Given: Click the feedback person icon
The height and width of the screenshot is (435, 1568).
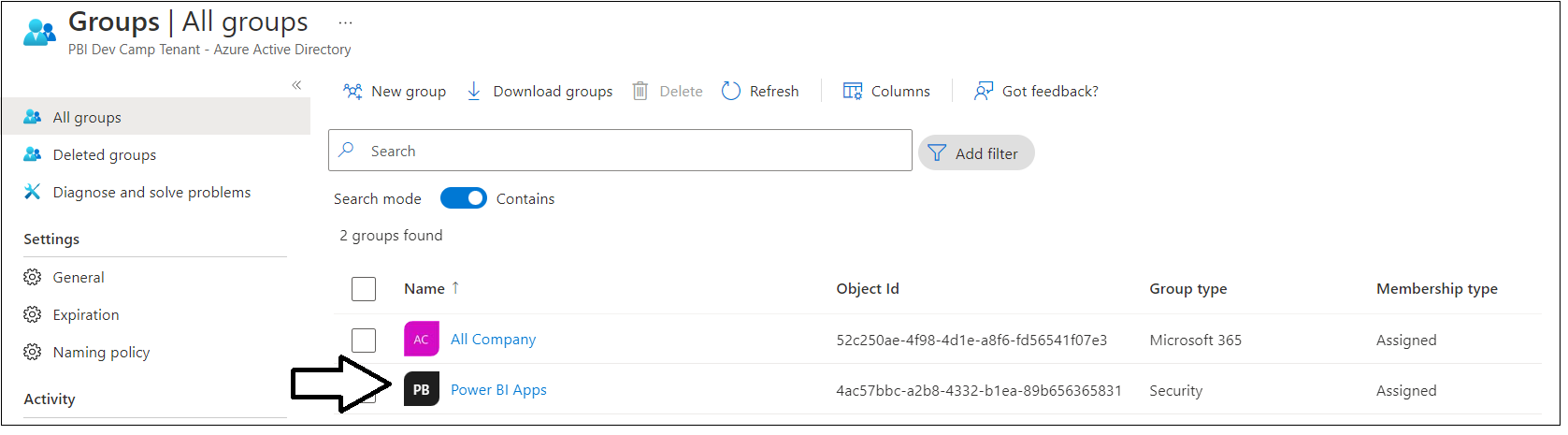Looking at the screenshot, I should coord(983,91).
